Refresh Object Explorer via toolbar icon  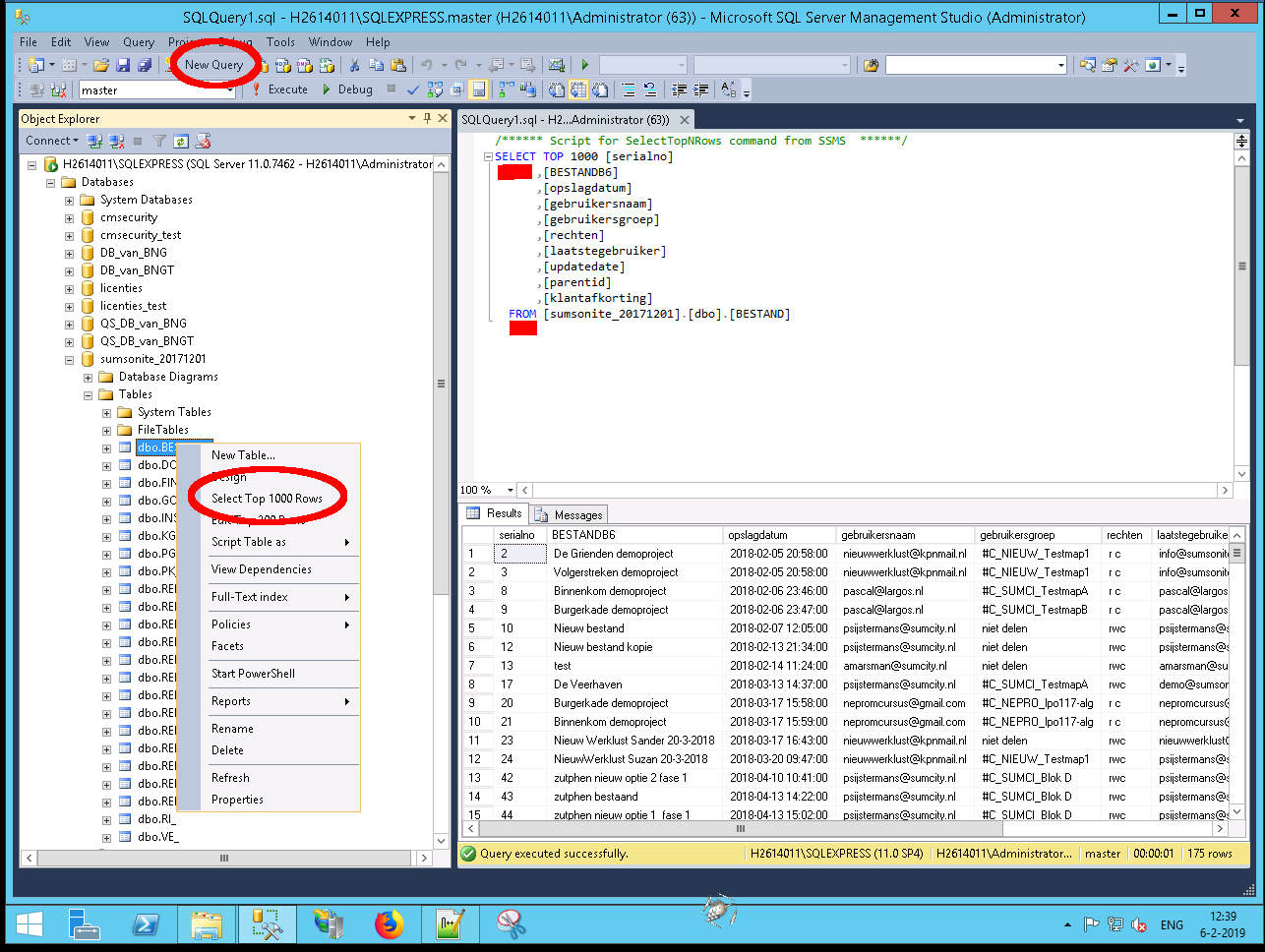(x=181, y=142)
